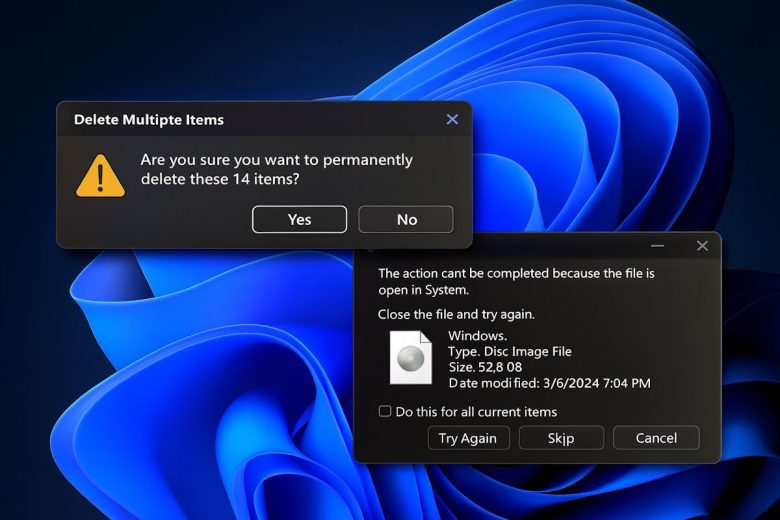This screenshot has width=780, height=520.
Task: Click the empty title bar of error dialog
Action: 500,246
